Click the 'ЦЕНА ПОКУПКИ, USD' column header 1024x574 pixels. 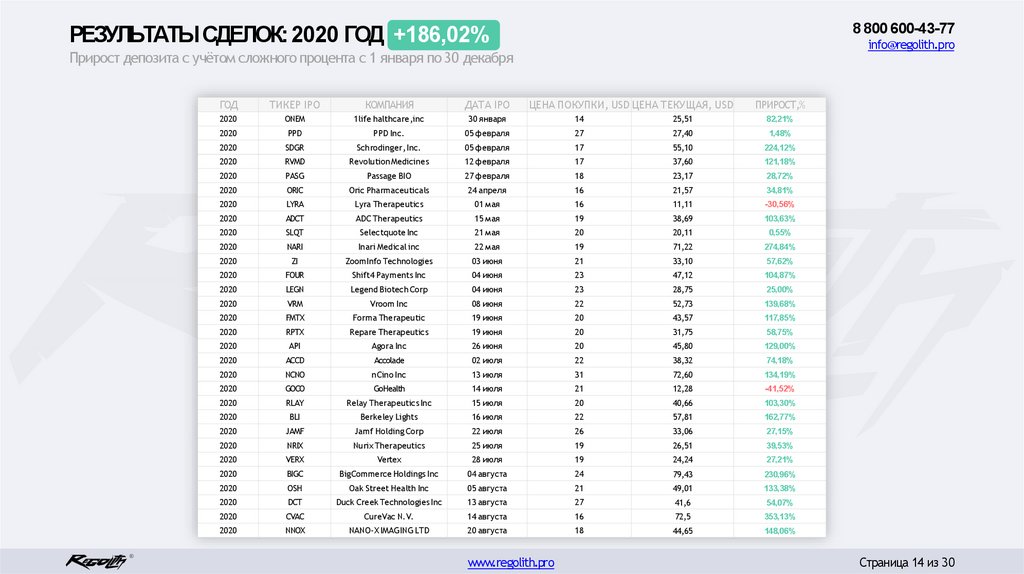[579, 104]
